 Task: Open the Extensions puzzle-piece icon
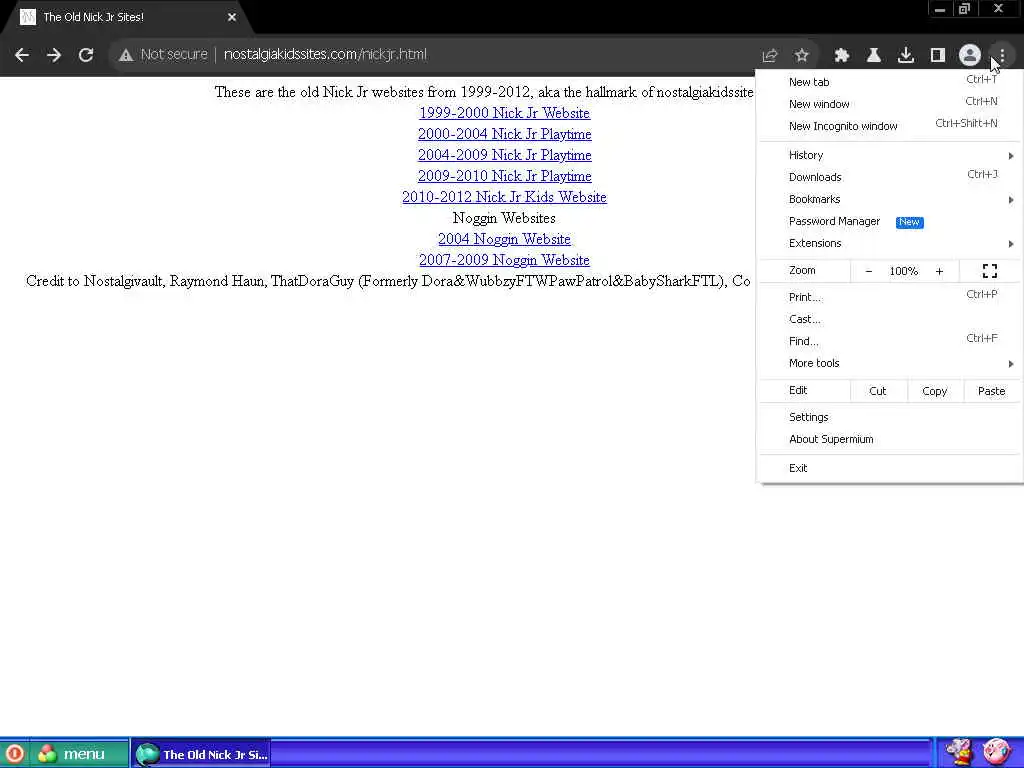842,56
